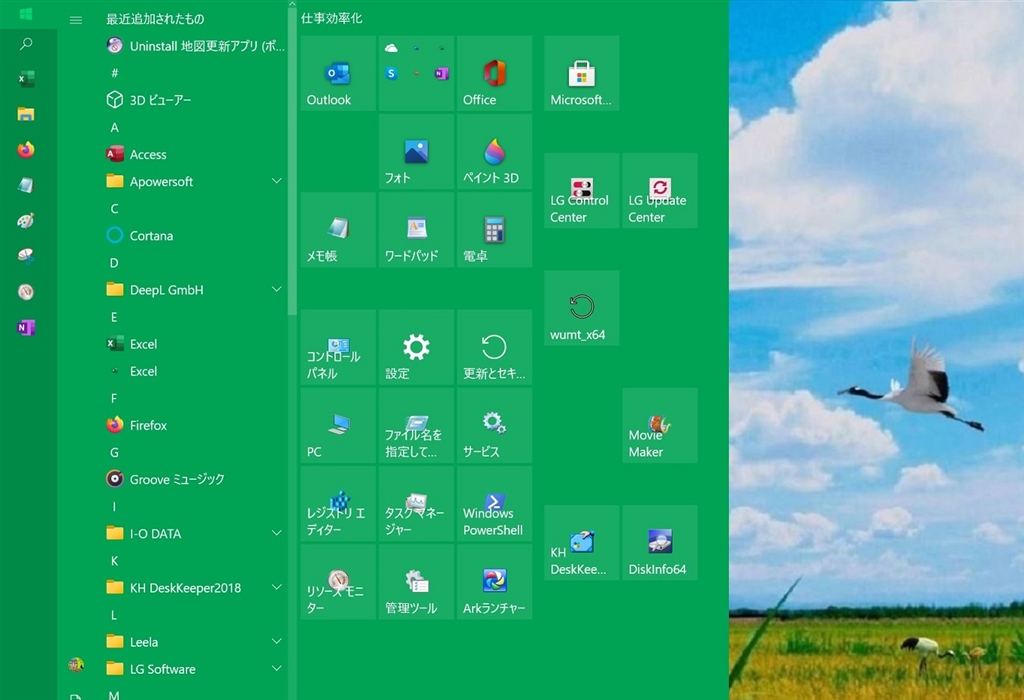
Task: Open the Paint palette icon in sidebar
Action: 26,221
